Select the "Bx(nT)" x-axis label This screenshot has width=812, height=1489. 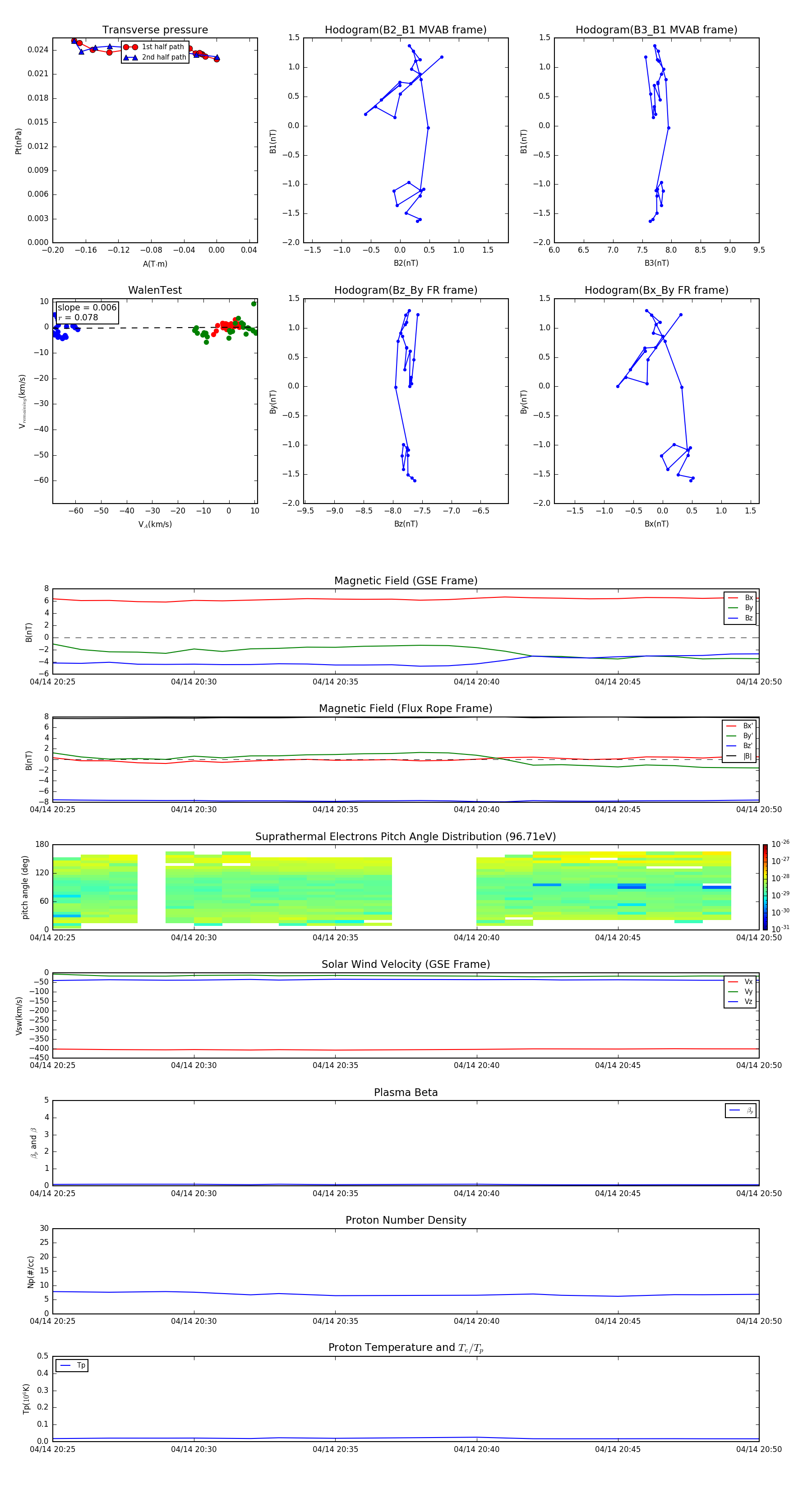(x=656, y=524)
